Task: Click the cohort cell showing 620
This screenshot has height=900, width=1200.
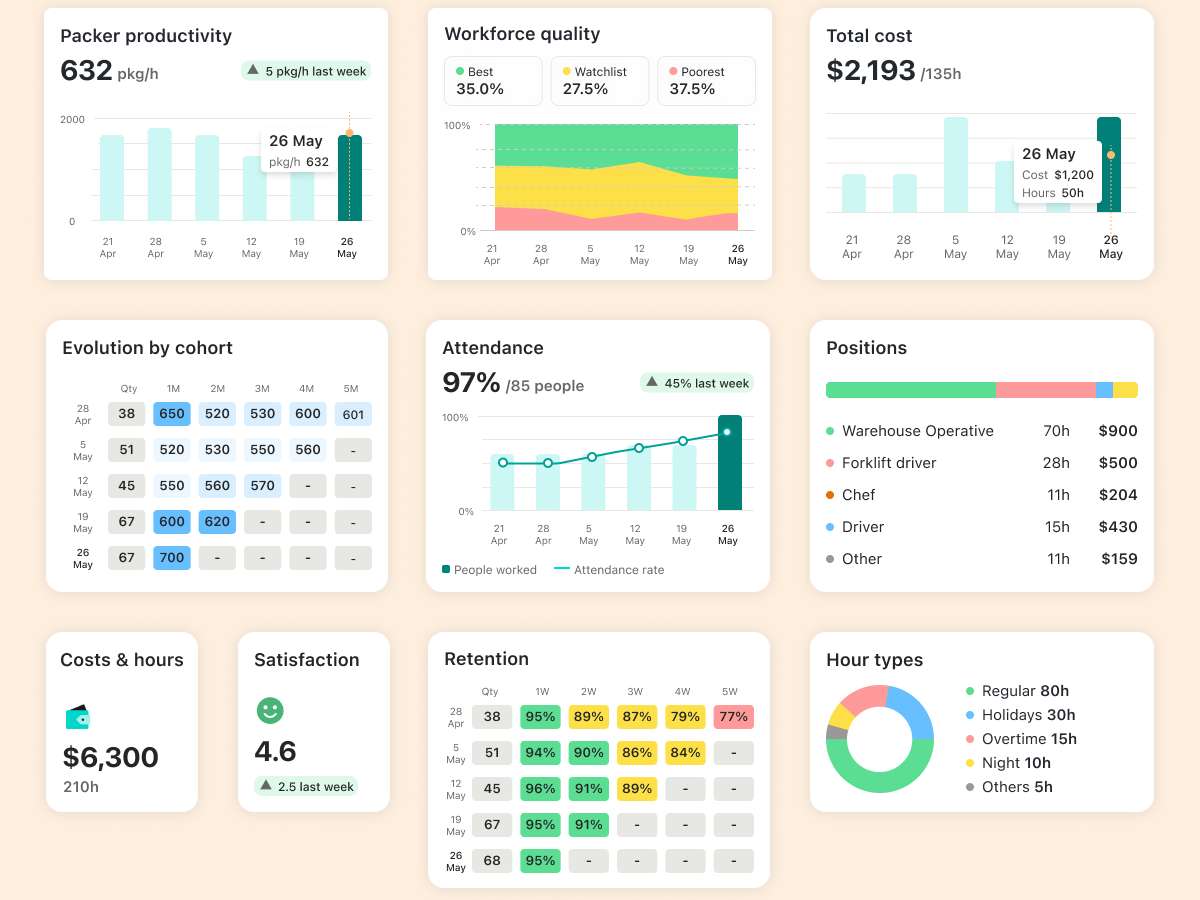Action: tap(217, 522)
